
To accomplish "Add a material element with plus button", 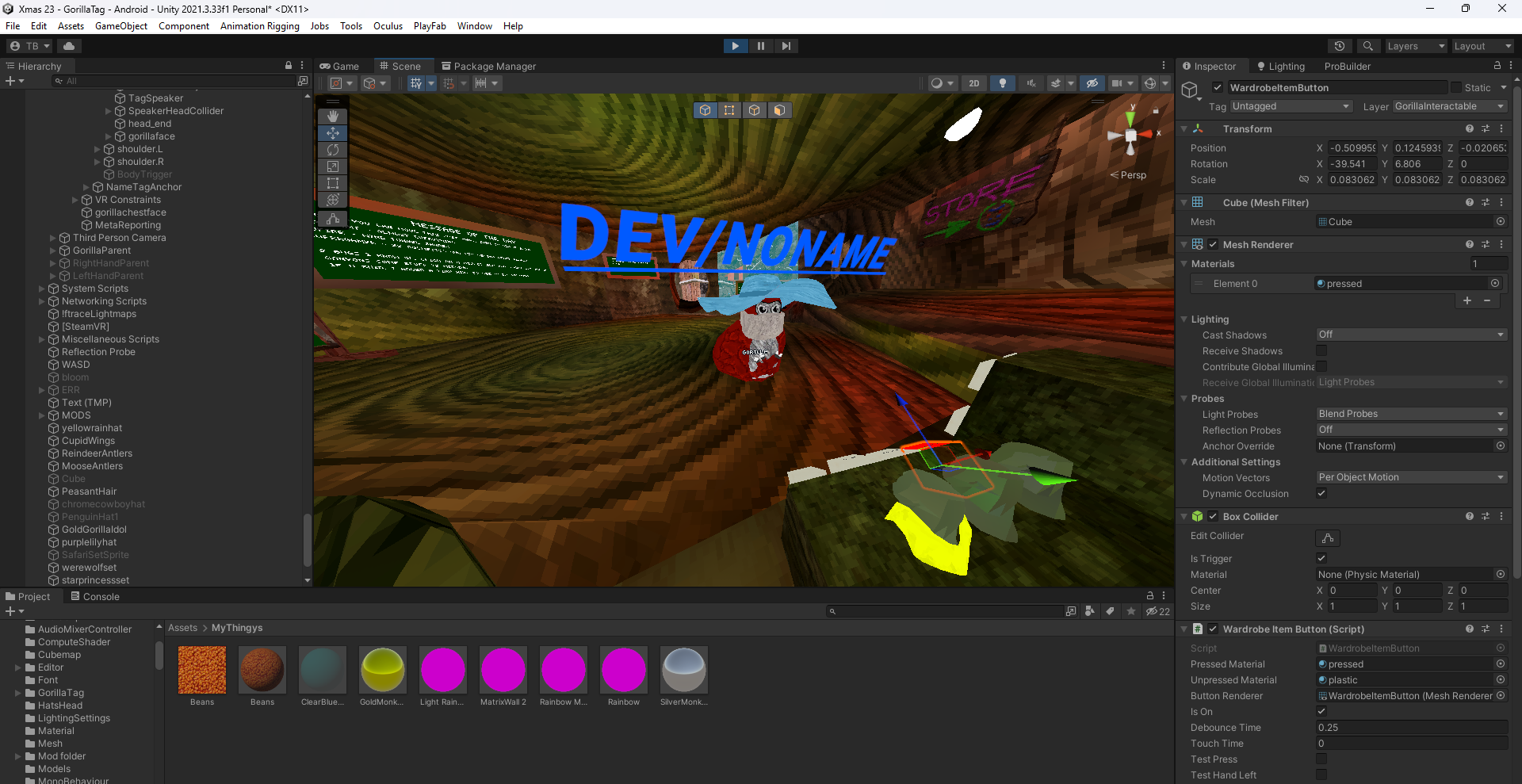I will (x=1467, y=300).
